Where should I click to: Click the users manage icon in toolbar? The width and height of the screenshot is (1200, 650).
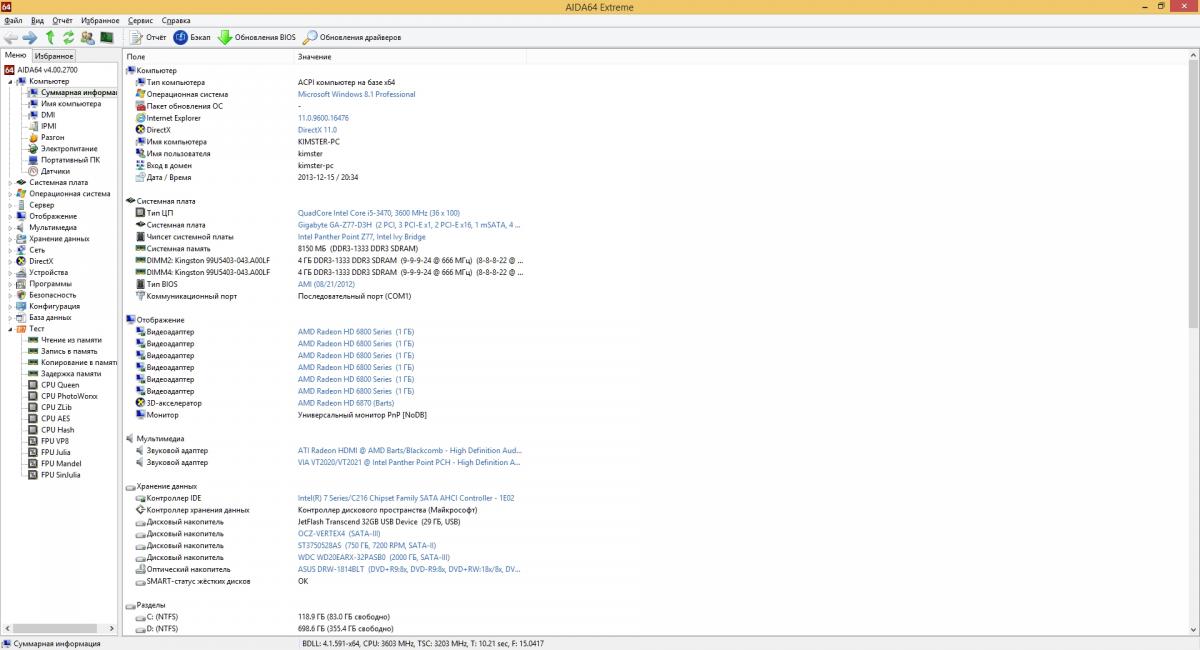pyautogui.click(x=88, y=37)
